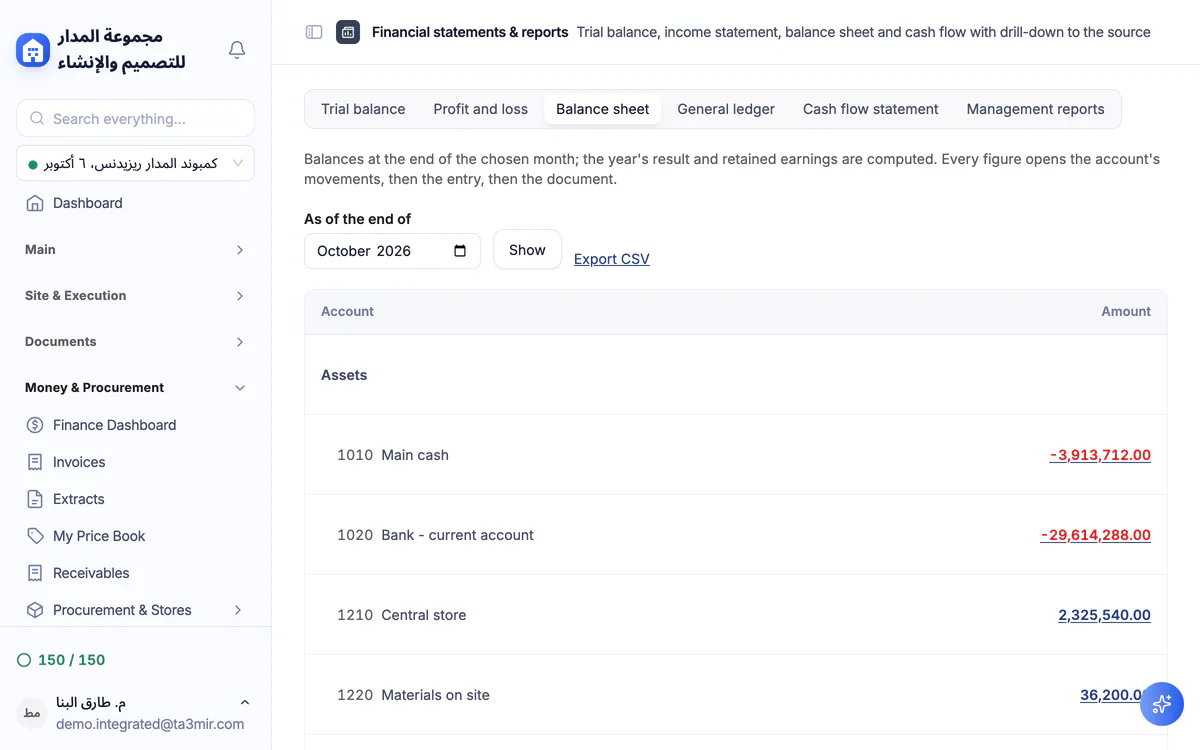This screenshot has height=750, width=1200.
Task: Click the 1220 Materials on site name
Action: [413, 695]
